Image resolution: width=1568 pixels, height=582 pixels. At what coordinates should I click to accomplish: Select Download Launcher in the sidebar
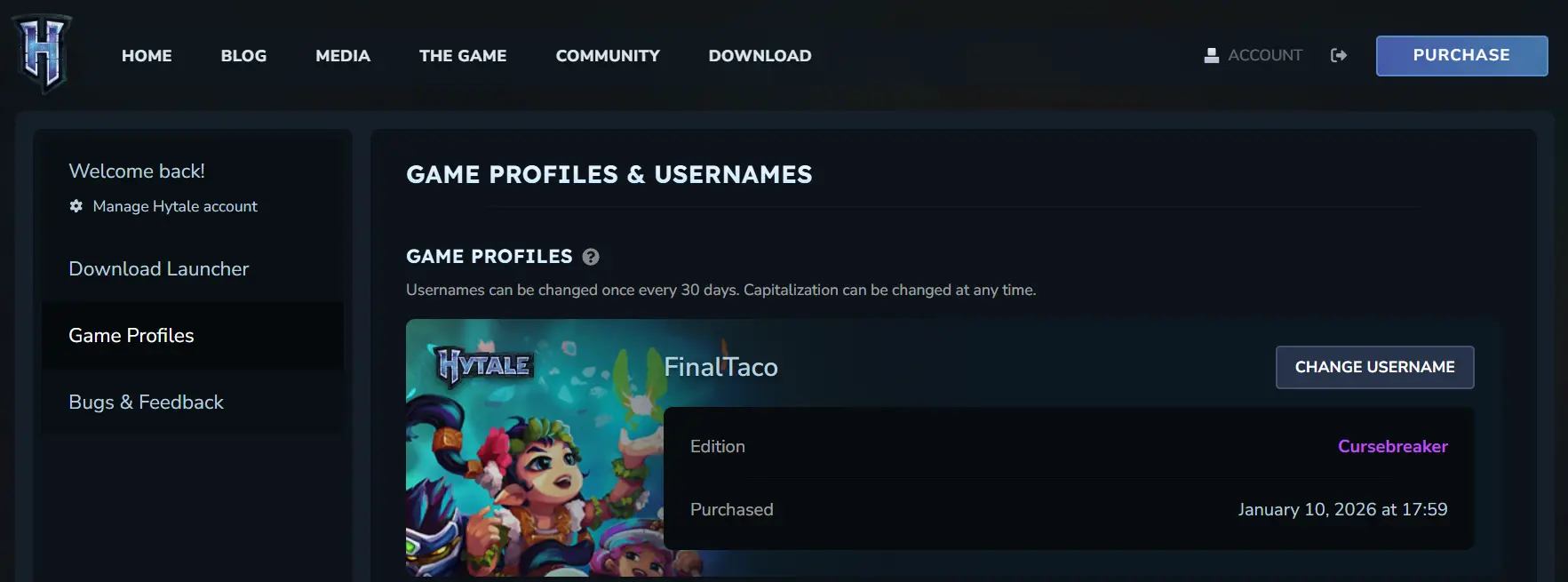[159, 268]
